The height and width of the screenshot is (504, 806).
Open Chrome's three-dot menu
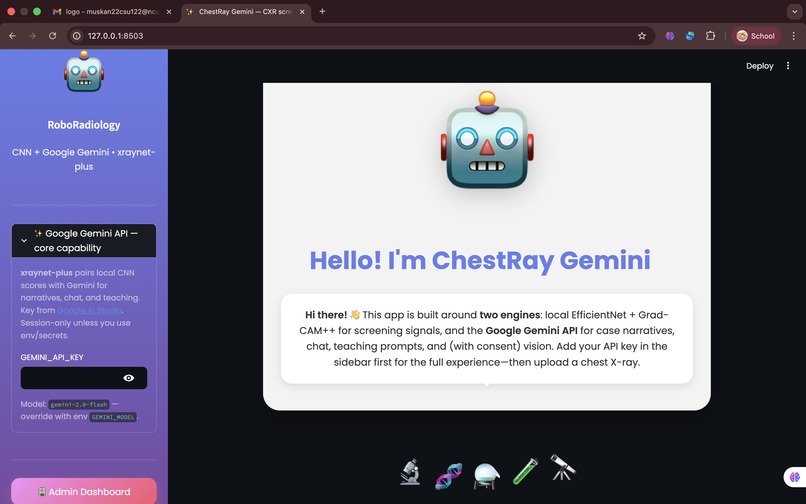(794, 36)
